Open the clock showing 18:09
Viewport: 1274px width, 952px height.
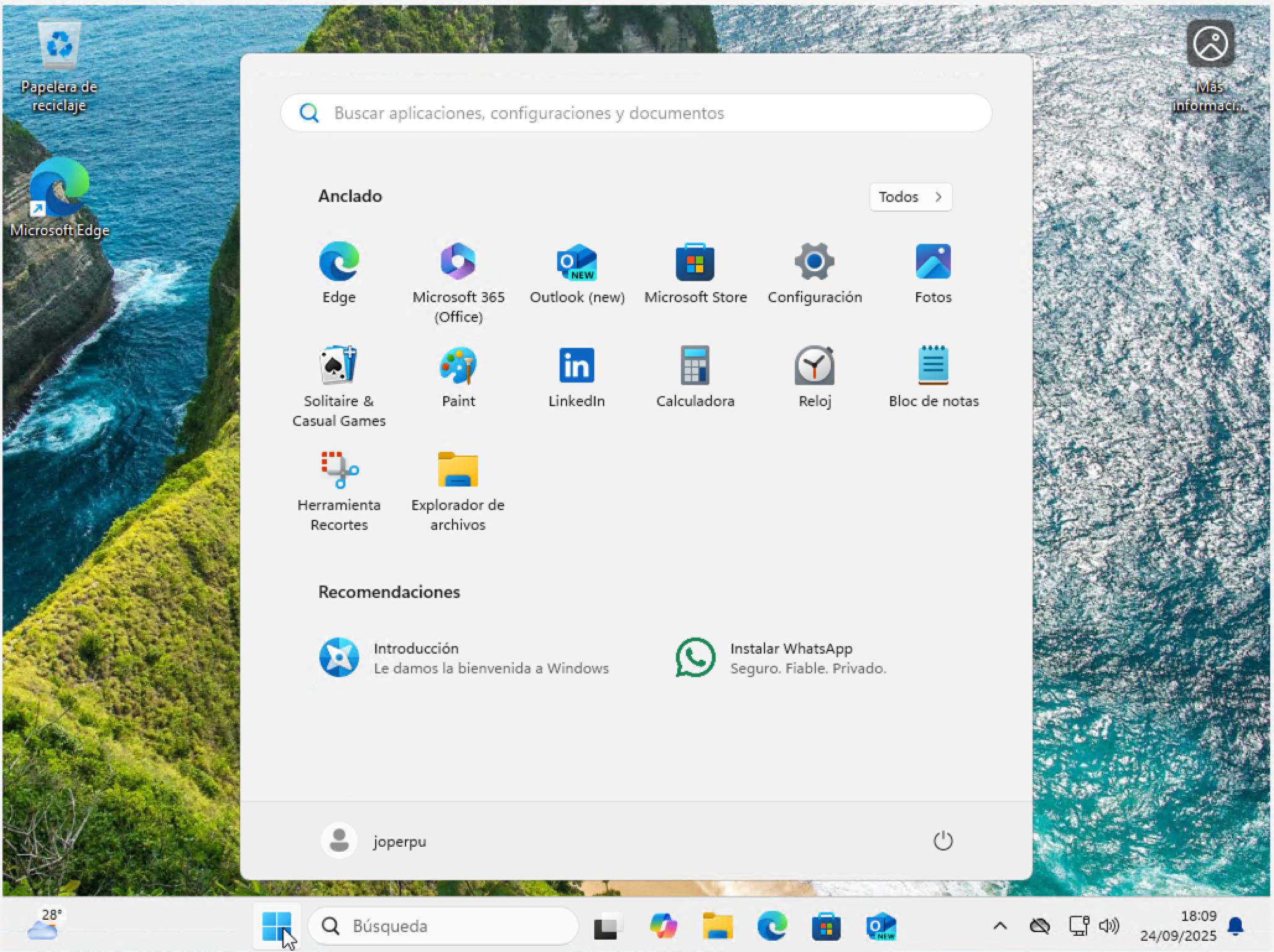click(x=1178, y=926)
